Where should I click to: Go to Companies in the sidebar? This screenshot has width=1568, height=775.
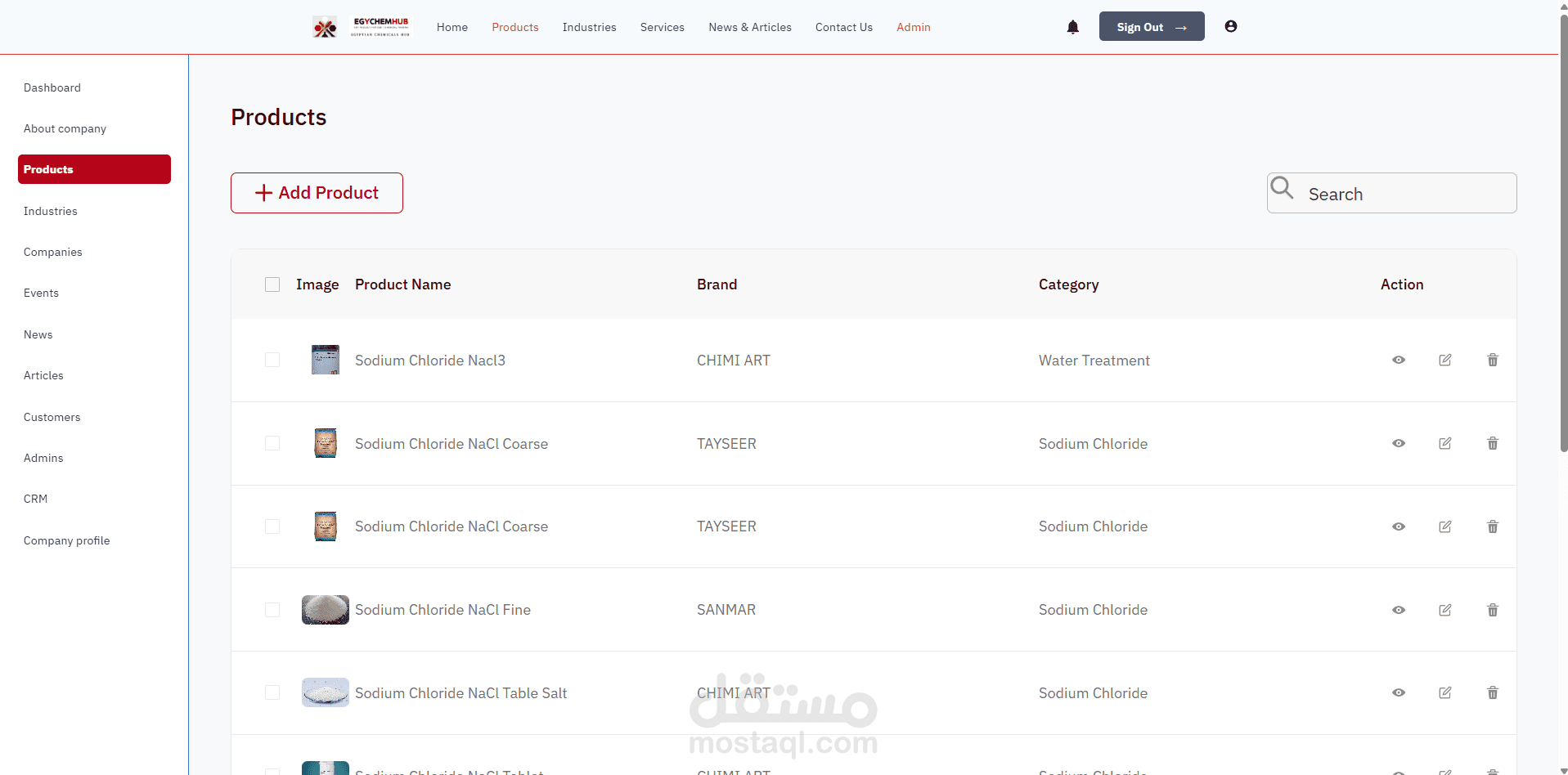[x=53, y=252]
